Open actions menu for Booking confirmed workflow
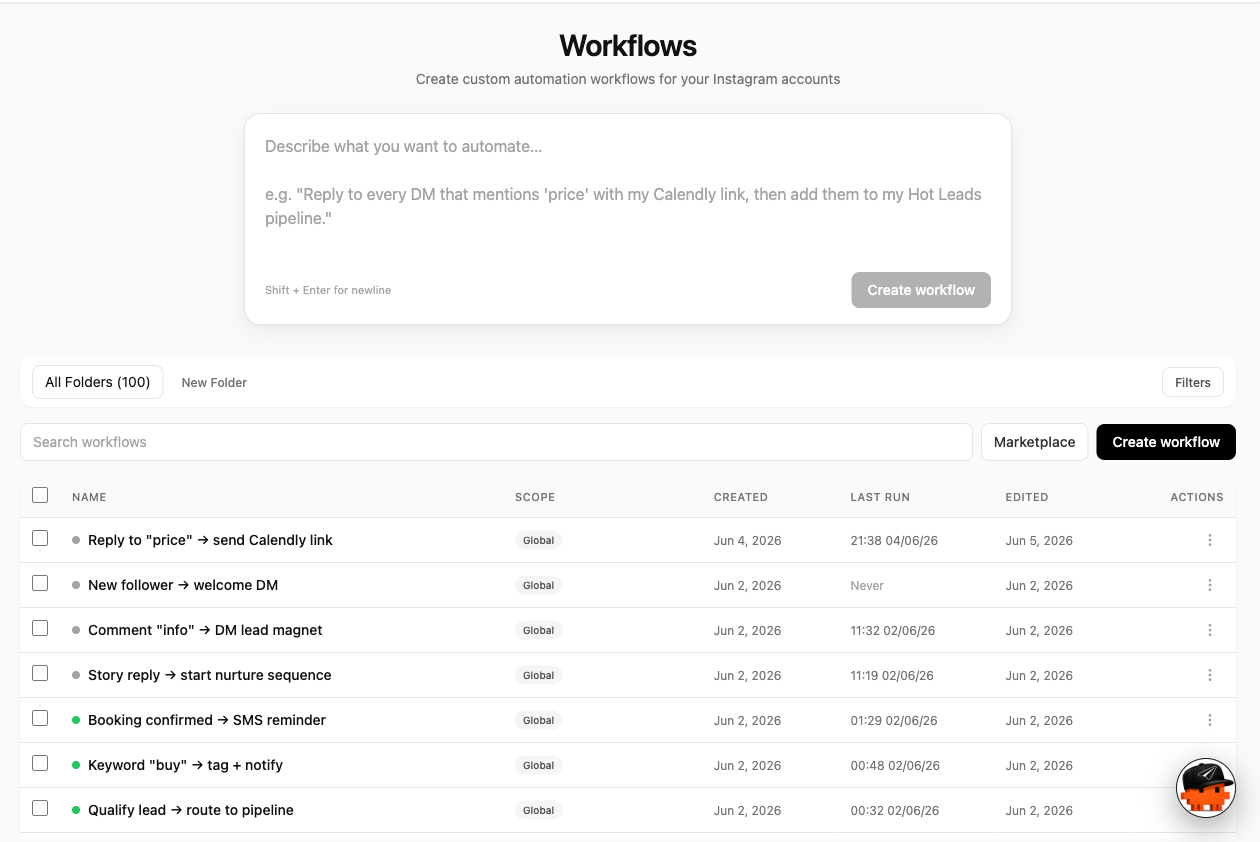 pos(1210,720)
